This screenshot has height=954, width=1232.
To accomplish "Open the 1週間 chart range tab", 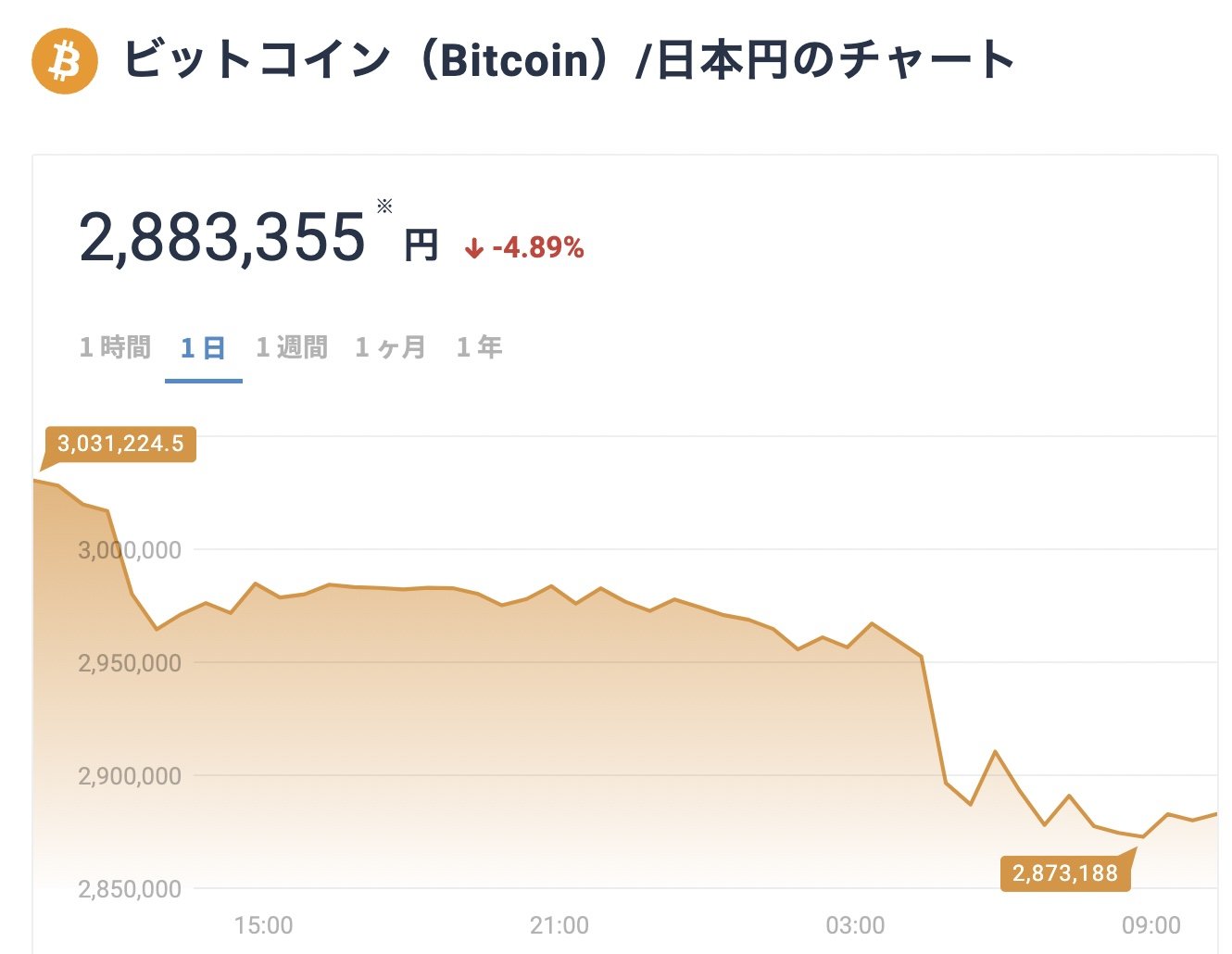I will (x=292, y=347).
